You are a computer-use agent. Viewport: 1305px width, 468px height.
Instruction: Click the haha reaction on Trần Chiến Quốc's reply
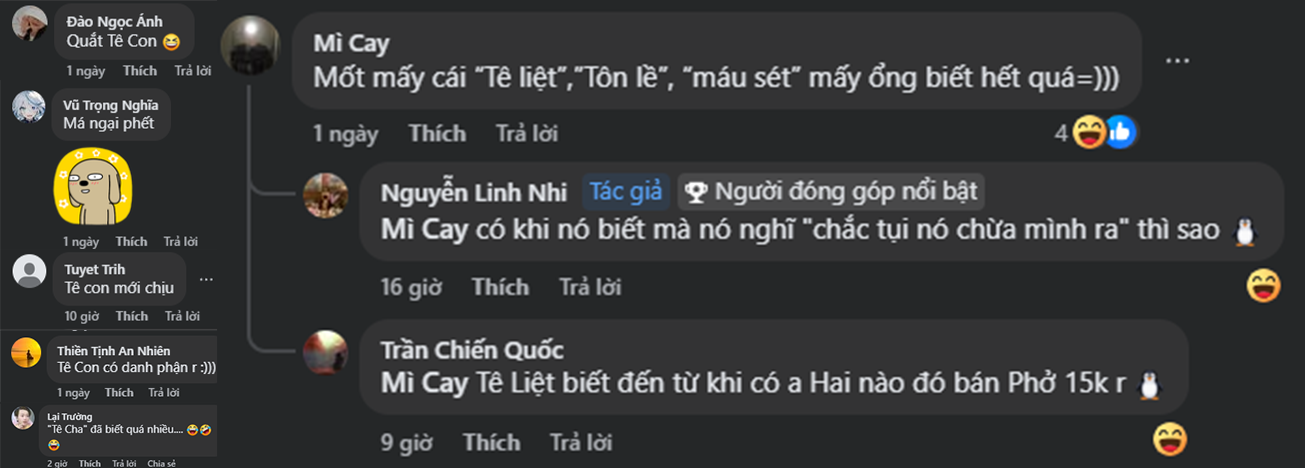tap(1169, 438)
